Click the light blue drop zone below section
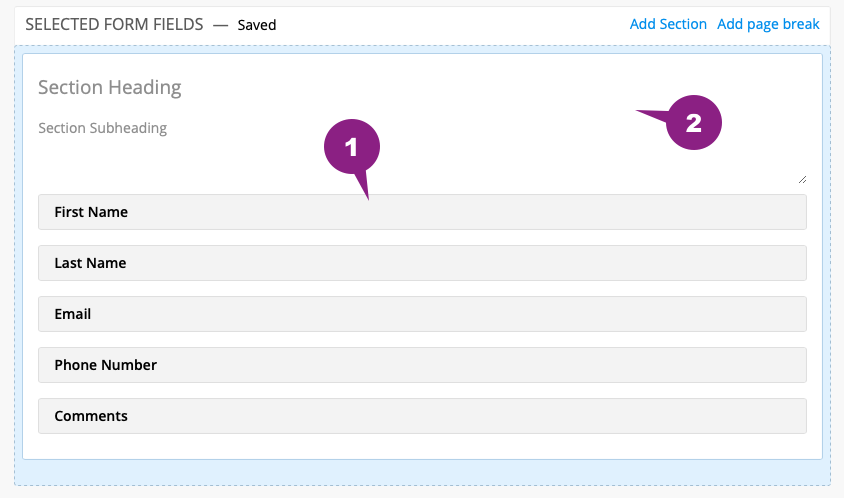The image size is (844, 498). click(x=423, y=472)
